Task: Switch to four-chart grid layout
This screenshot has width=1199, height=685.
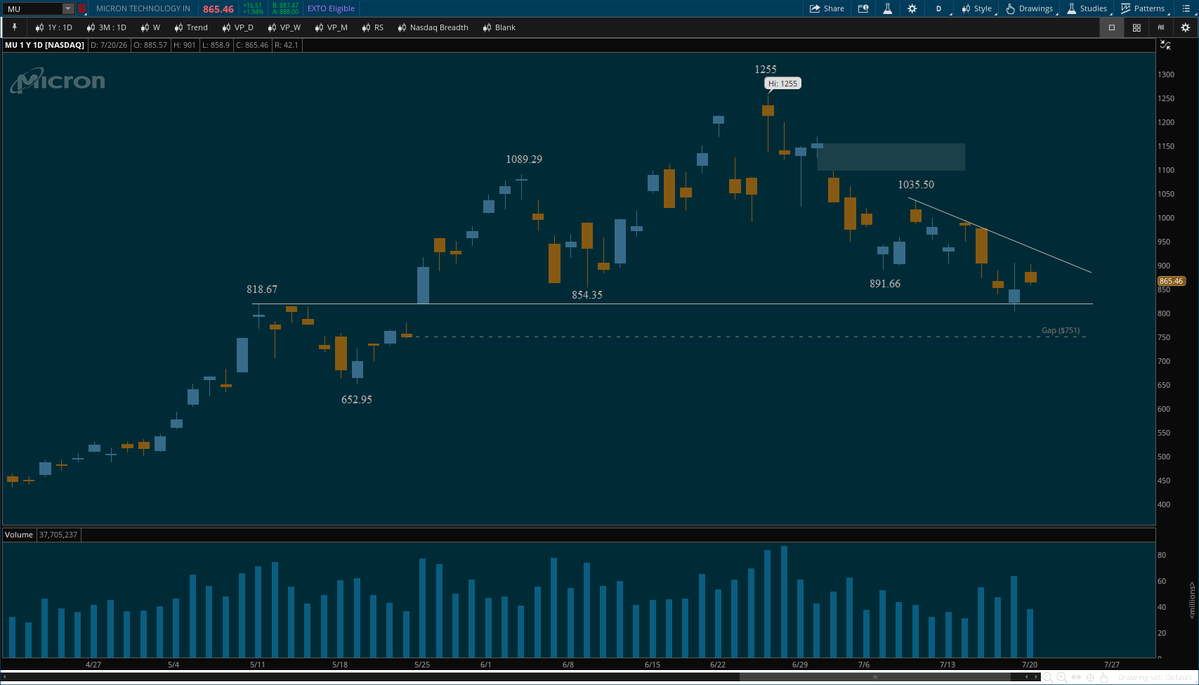Action: [1137, 28]
